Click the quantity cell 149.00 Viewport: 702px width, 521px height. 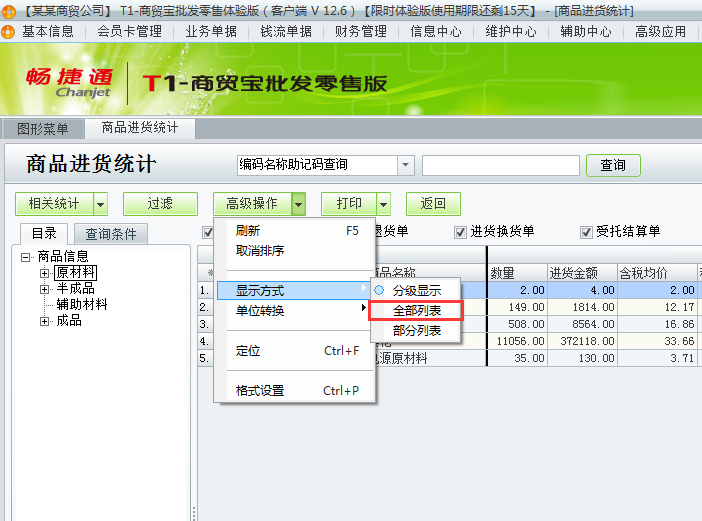coord(517,307)
